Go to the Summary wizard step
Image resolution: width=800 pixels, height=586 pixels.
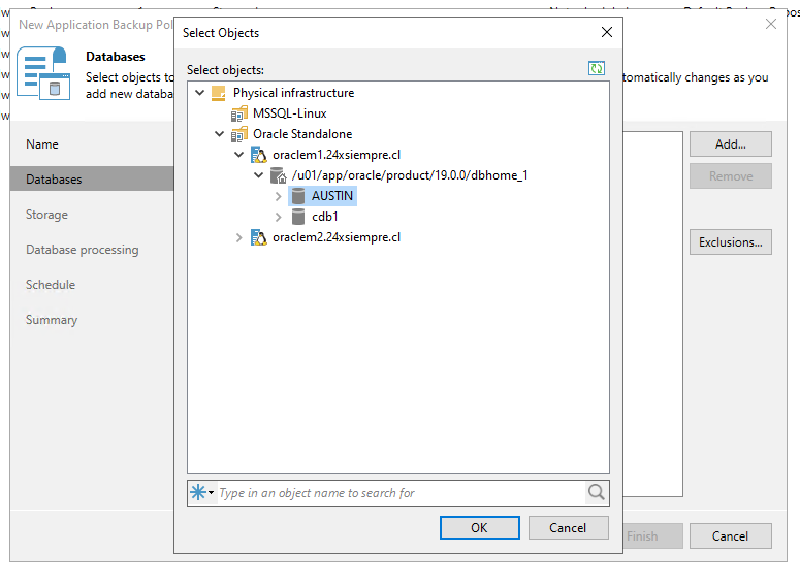(52, 320)
